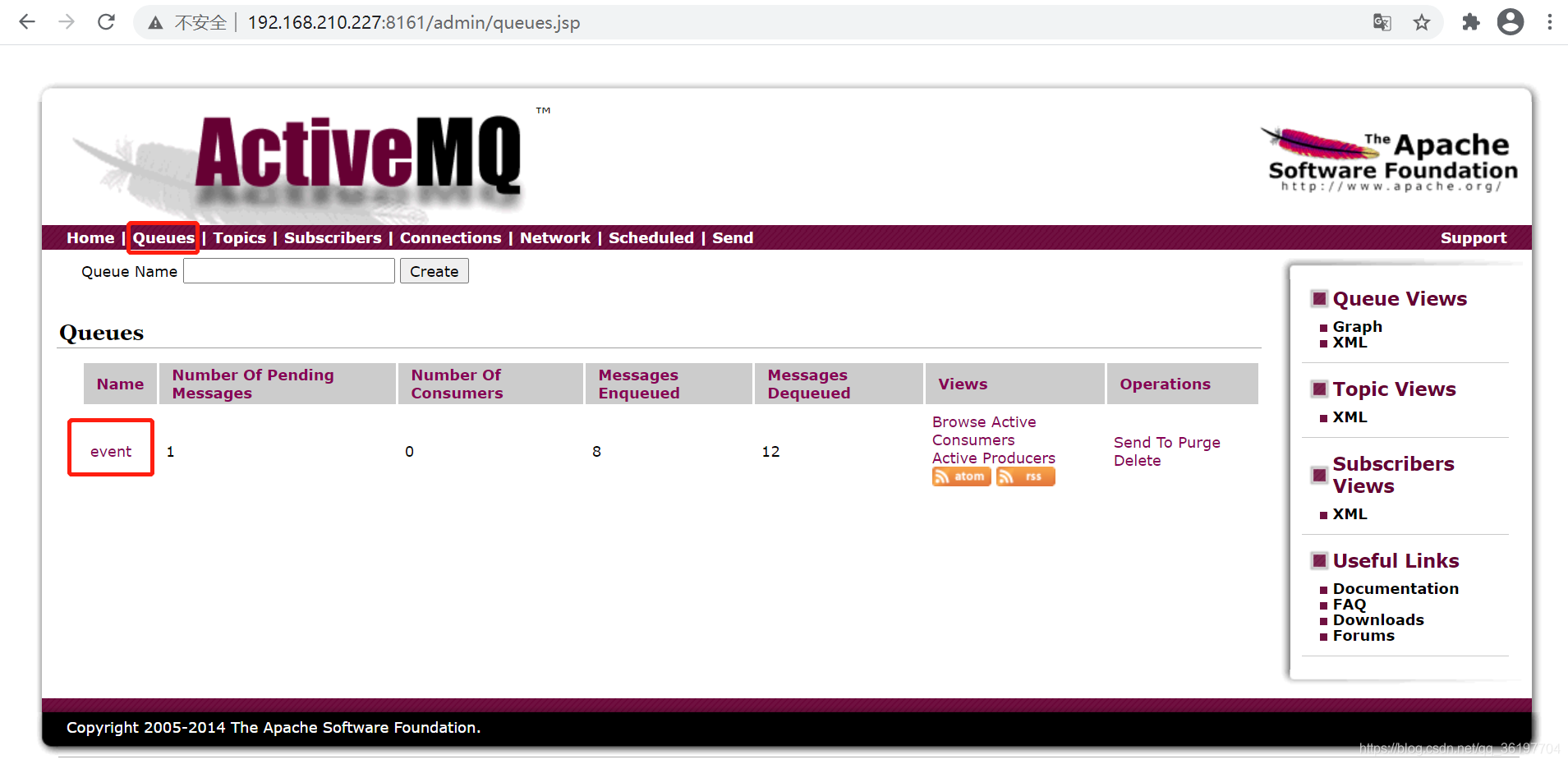Screen dimensions: 1568x764
Task: Open the Downloads useful link
Action: [1378, 619]
